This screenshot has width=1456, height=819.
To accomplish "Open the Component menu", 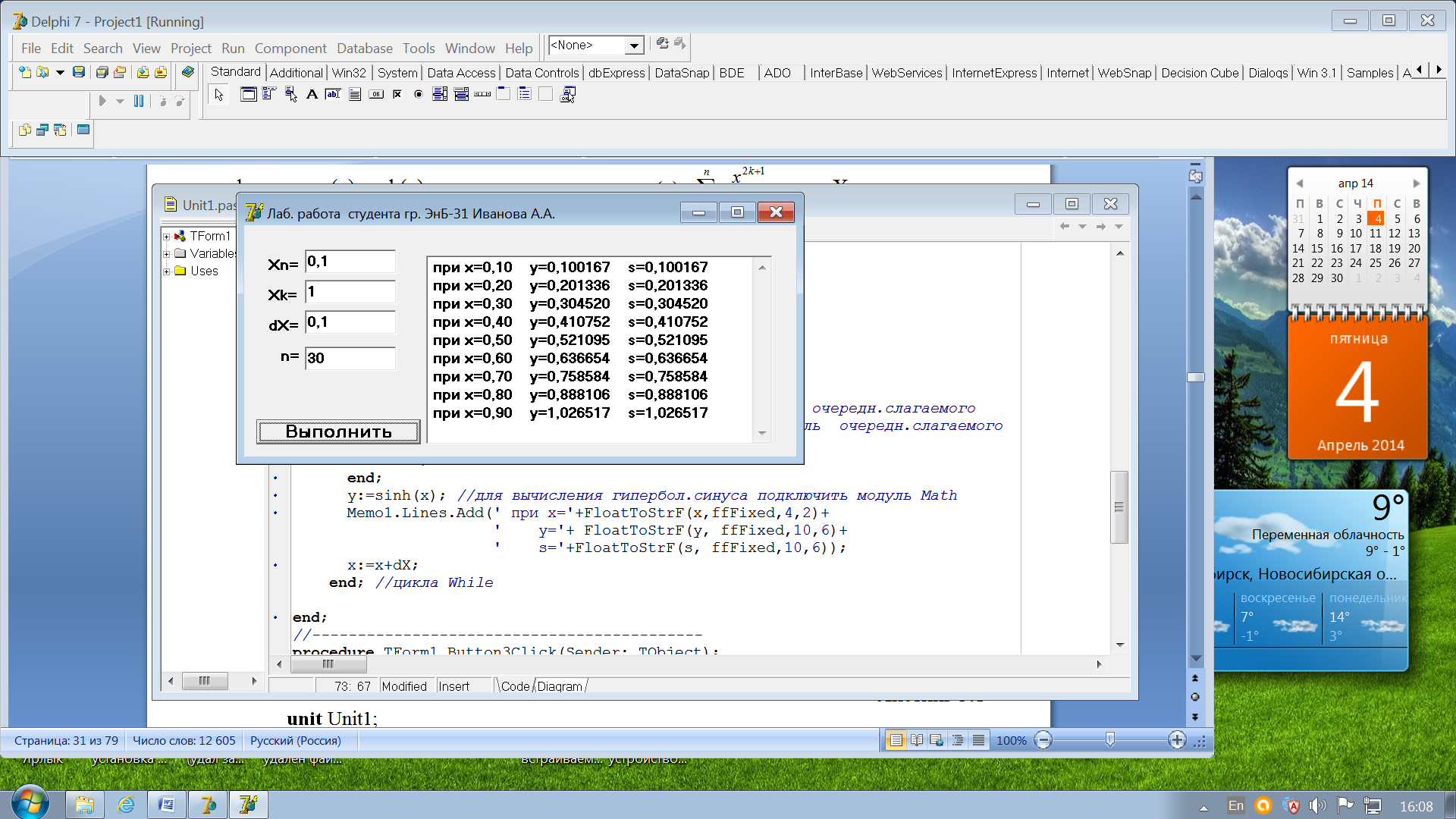I will pyautogui.click(x=290, y=49).
